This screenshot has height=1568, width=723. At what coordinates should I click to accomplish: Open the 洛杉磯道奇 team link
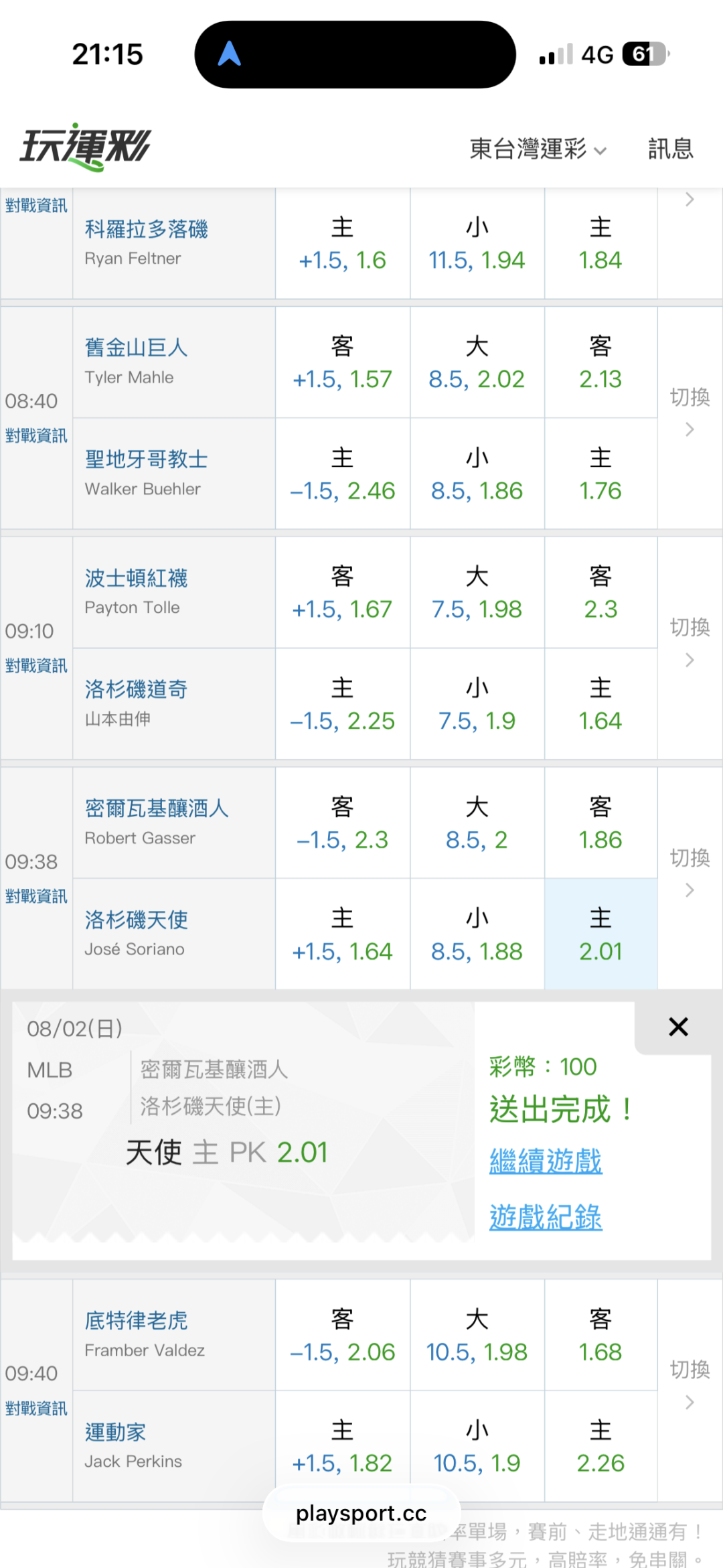pyautogui.click(x=136, y=689)
